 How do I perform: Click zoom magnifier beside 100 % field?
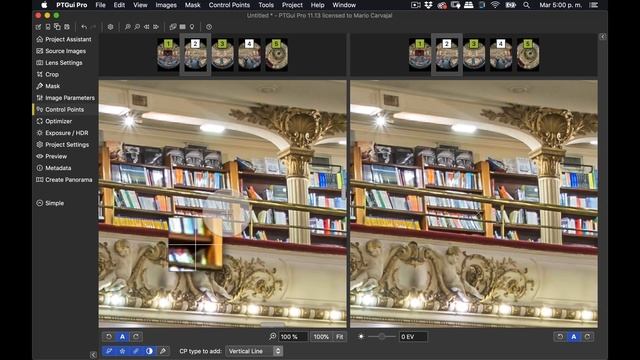[x=272, y=336]
